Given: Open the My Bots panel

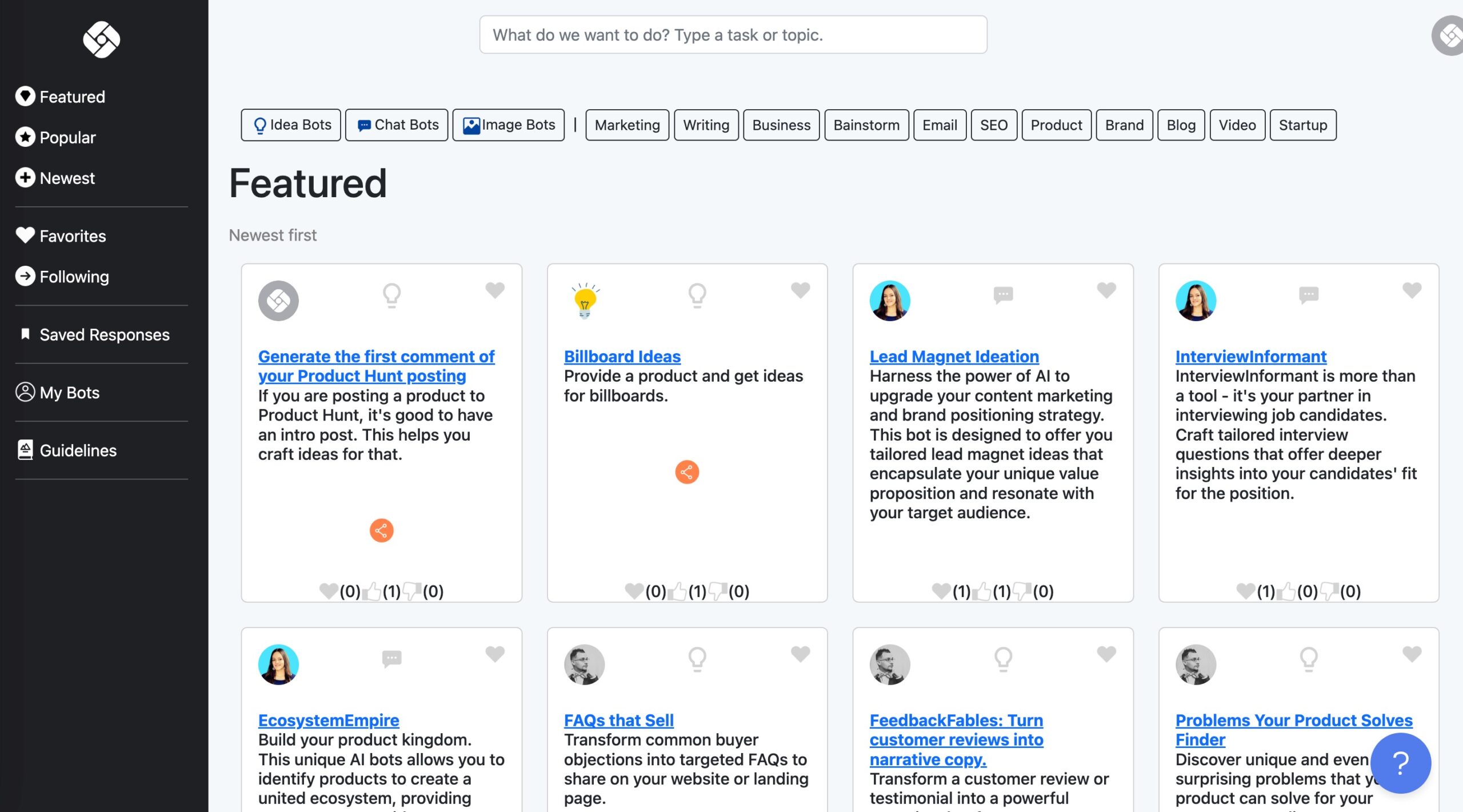Looking at the screenshot, I should [x=69, y=393].
